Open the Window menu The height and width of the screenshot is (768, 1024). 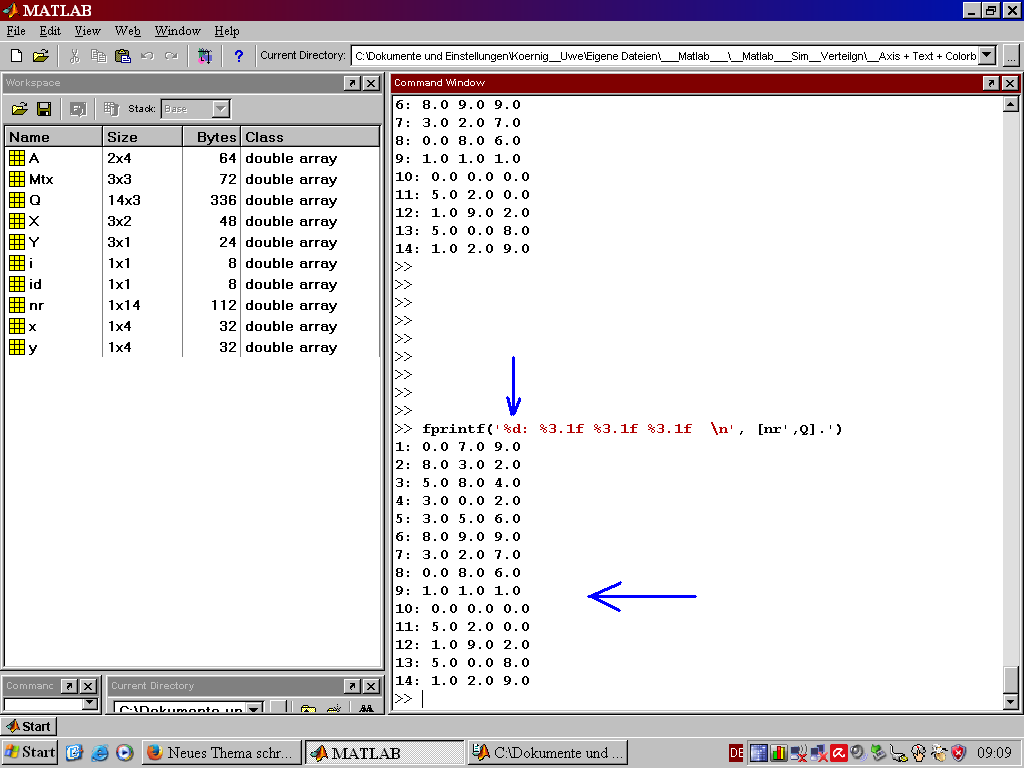pyautogui.click(x=177, y=31)
